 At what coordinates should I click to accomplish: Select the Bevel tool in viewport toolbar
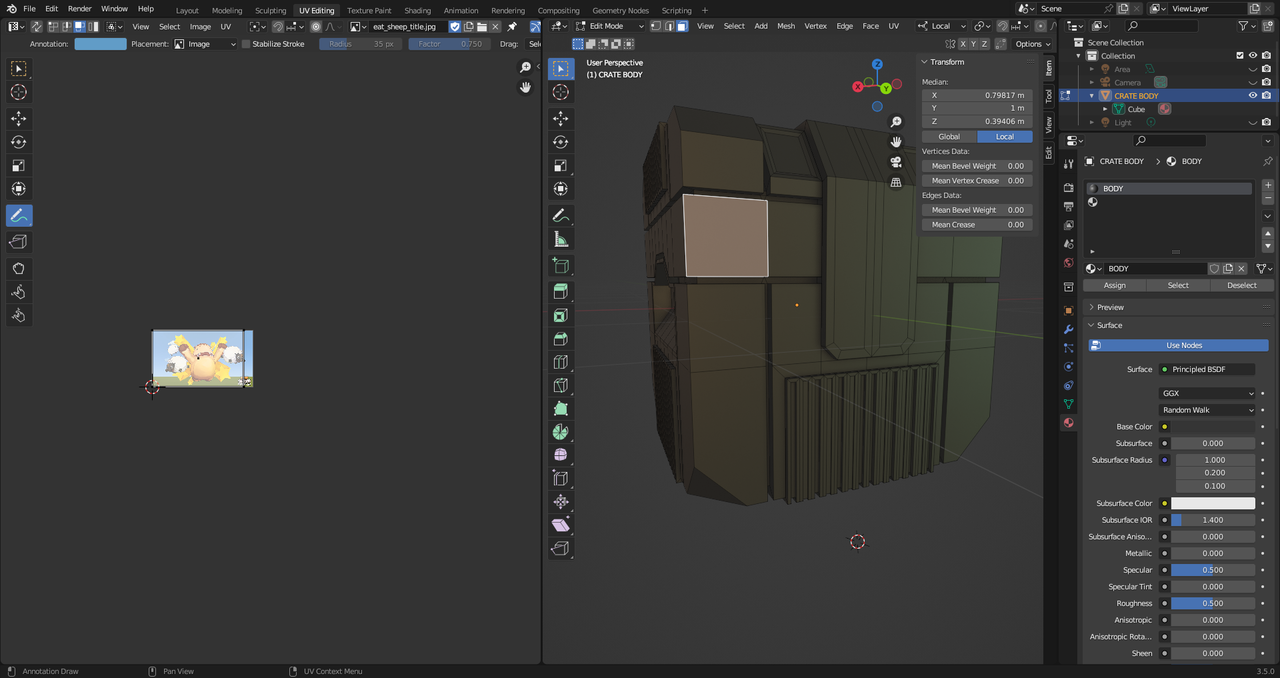point(561,339)
